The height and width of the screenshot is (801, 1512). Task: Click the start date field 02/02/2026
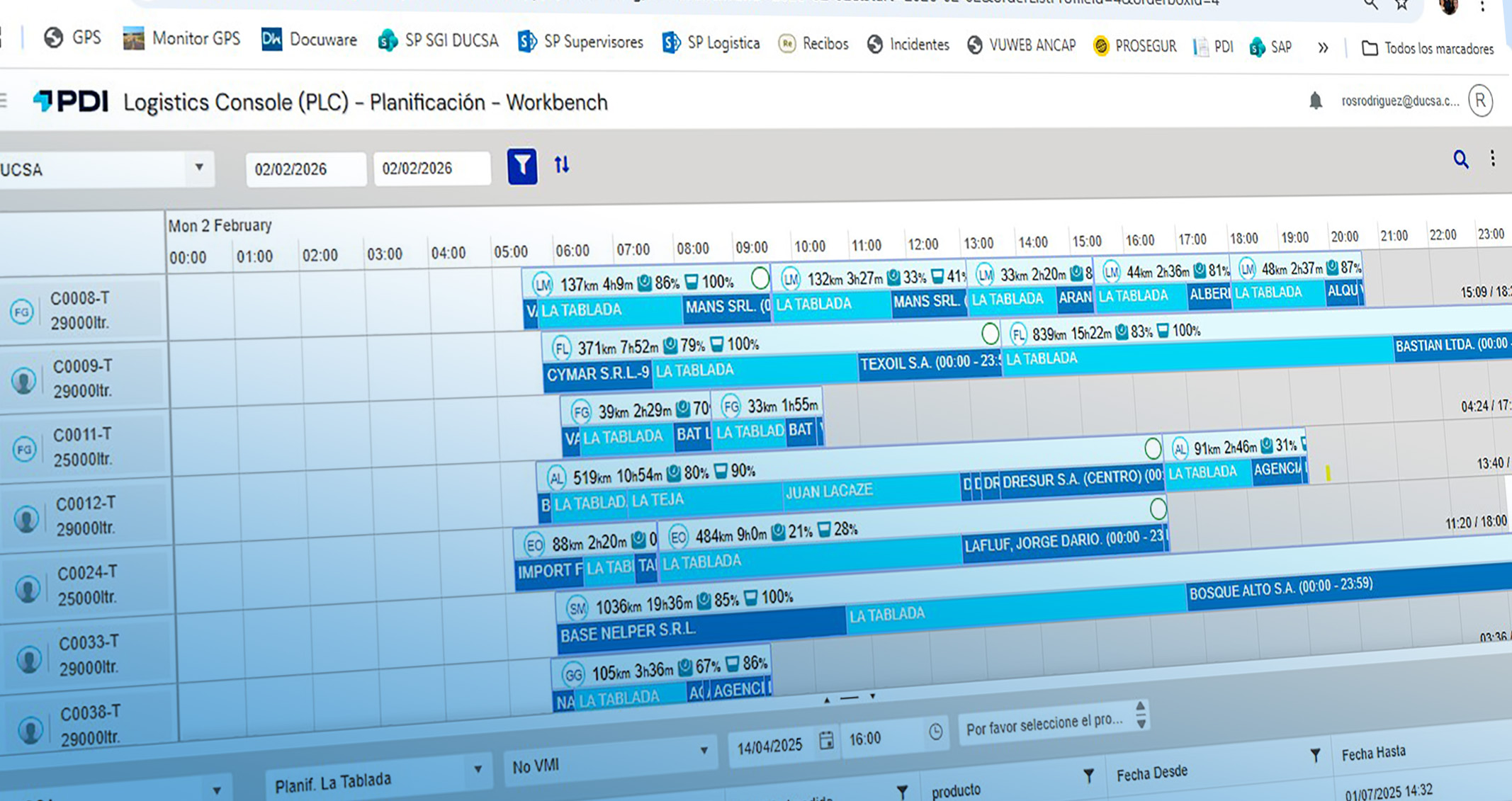click(306, 169)
